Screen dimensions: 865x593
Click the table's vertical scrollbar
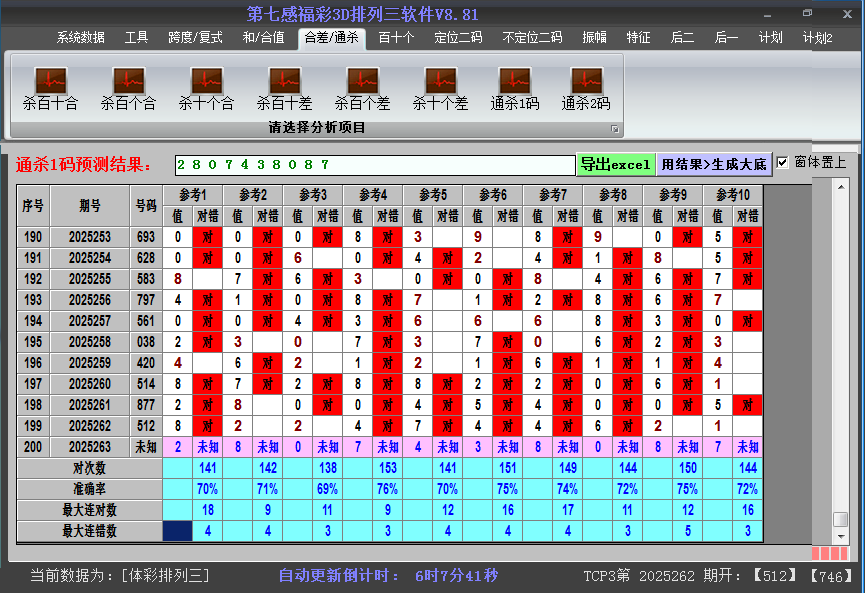[840, 350]
